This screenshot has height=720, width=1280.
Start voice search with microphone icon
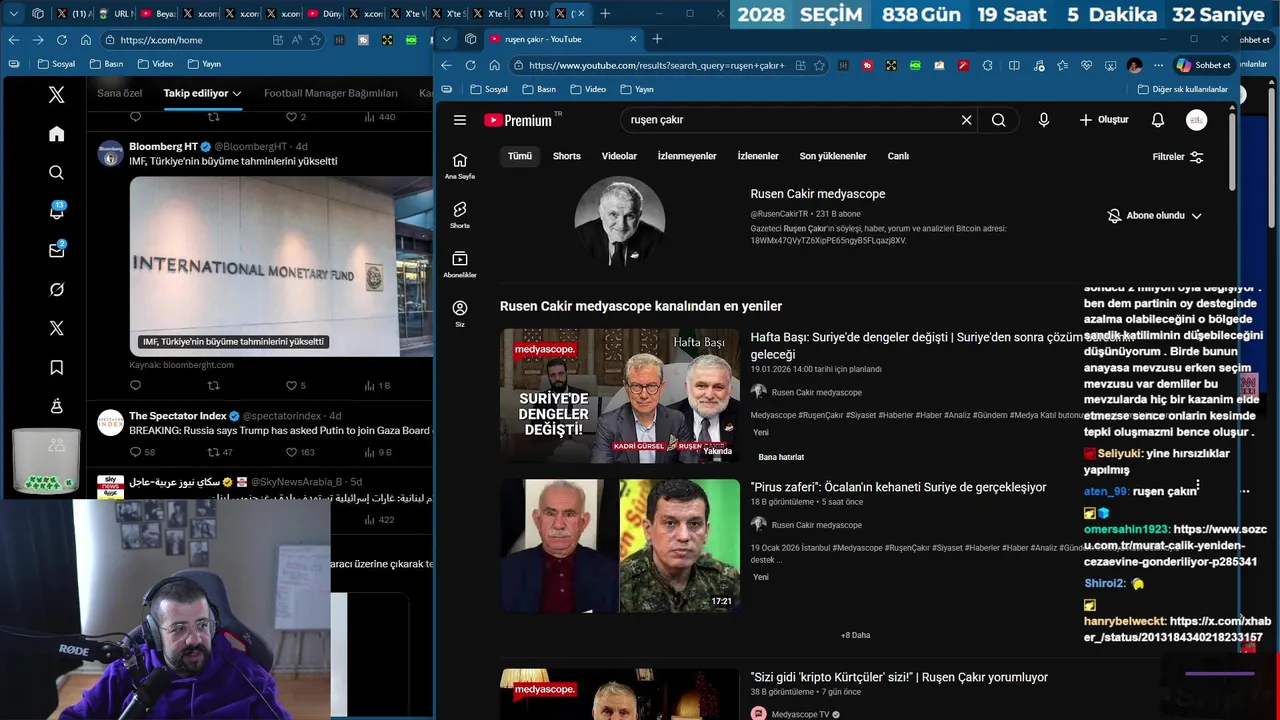[1043, 120]
